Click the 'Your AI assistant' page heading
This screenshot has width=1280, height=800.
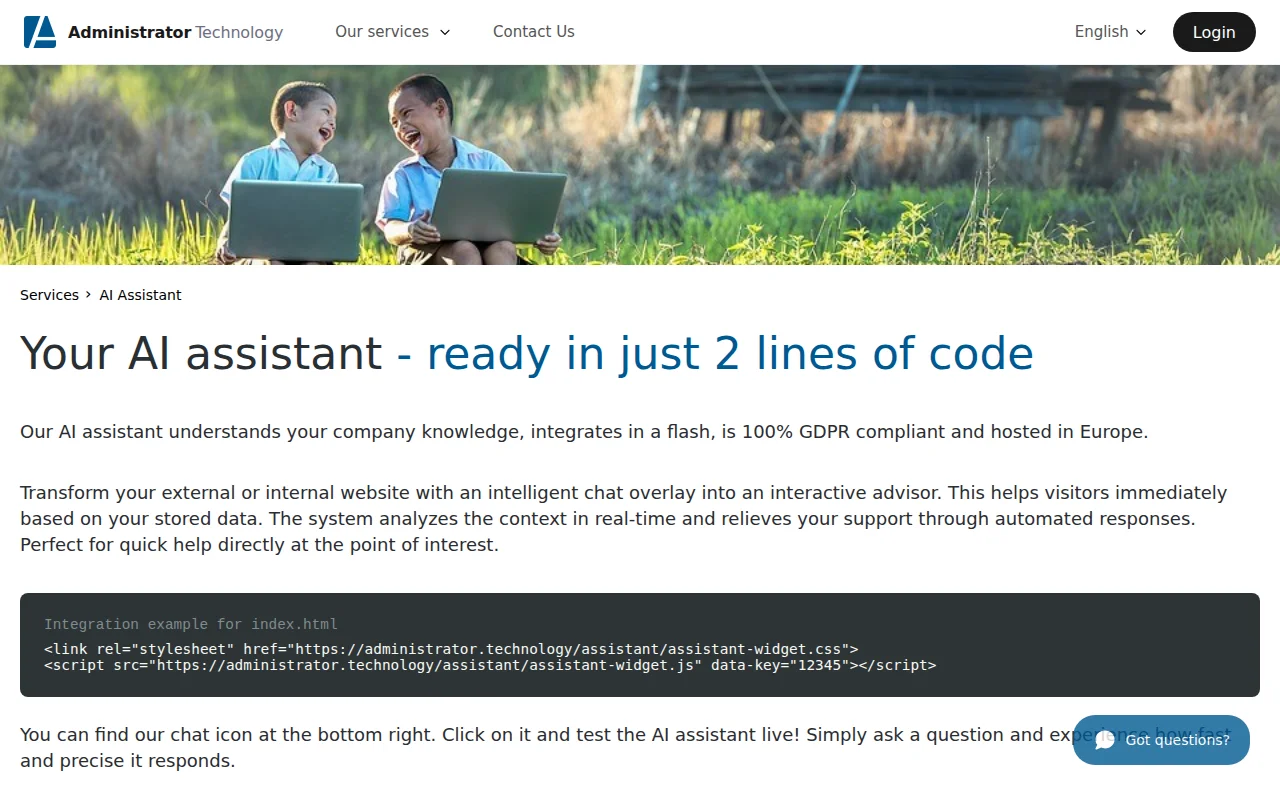pyautogui.click(x=527, y=353)
